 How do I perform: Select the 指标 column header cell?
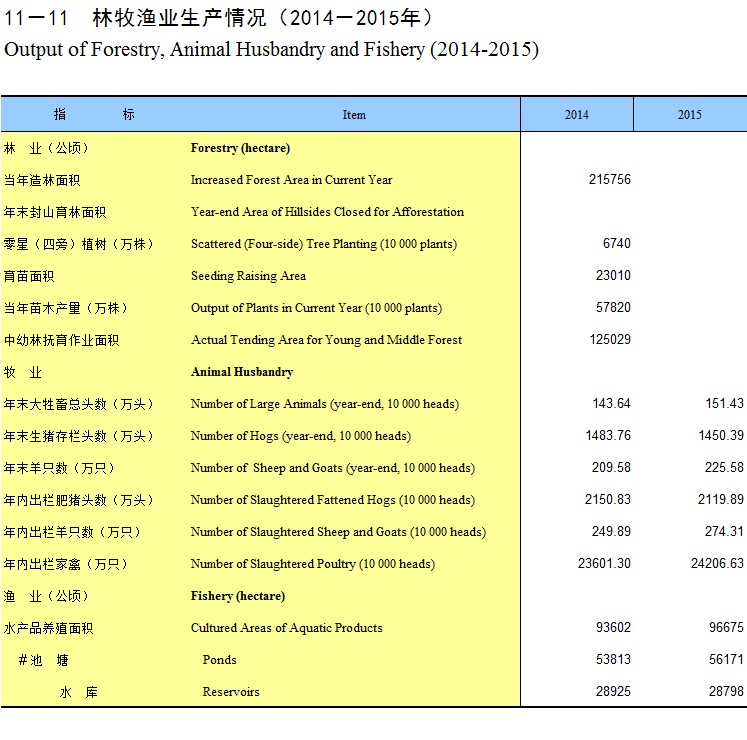[94, 115]
